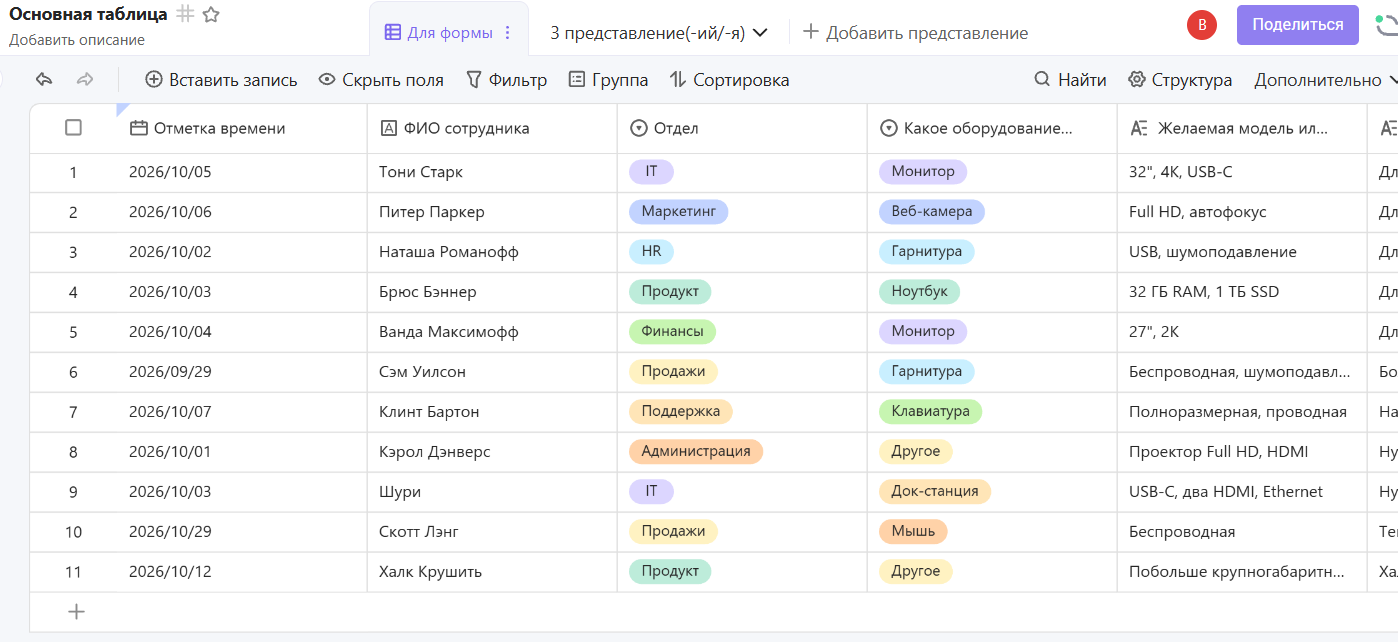1398x642 pixels.
Task: Click the user avatar B
Action: click(x=1201, y=26)
